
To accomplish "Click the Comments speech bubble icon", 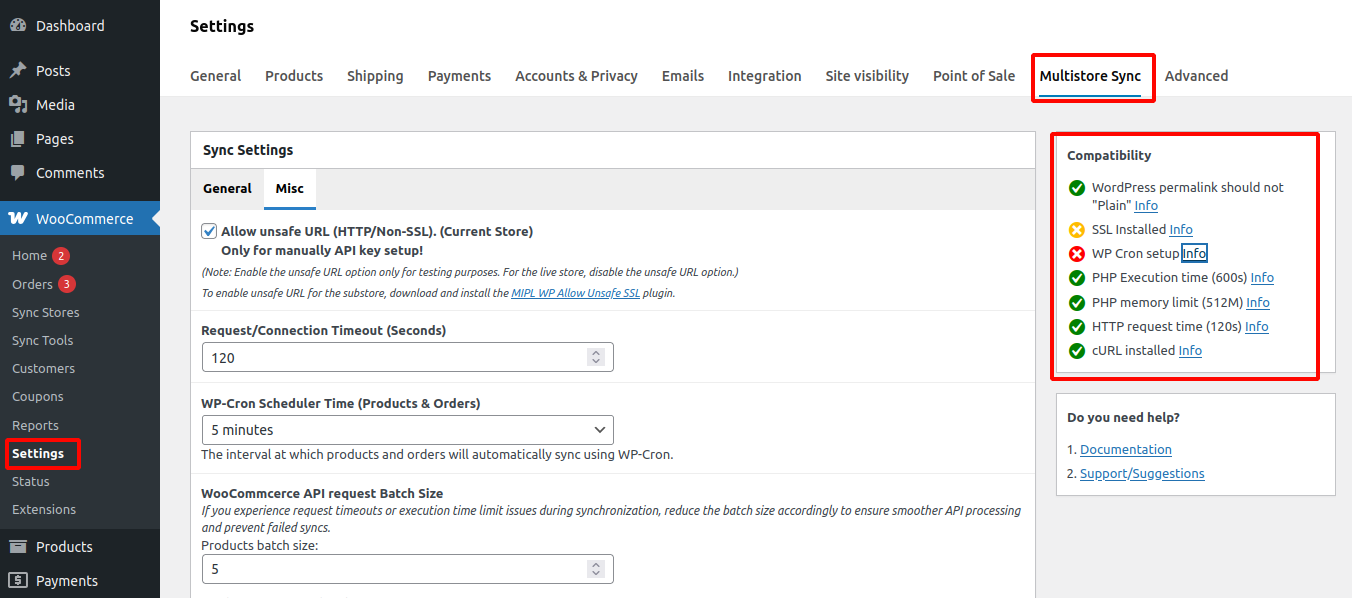I will [18, 173].
